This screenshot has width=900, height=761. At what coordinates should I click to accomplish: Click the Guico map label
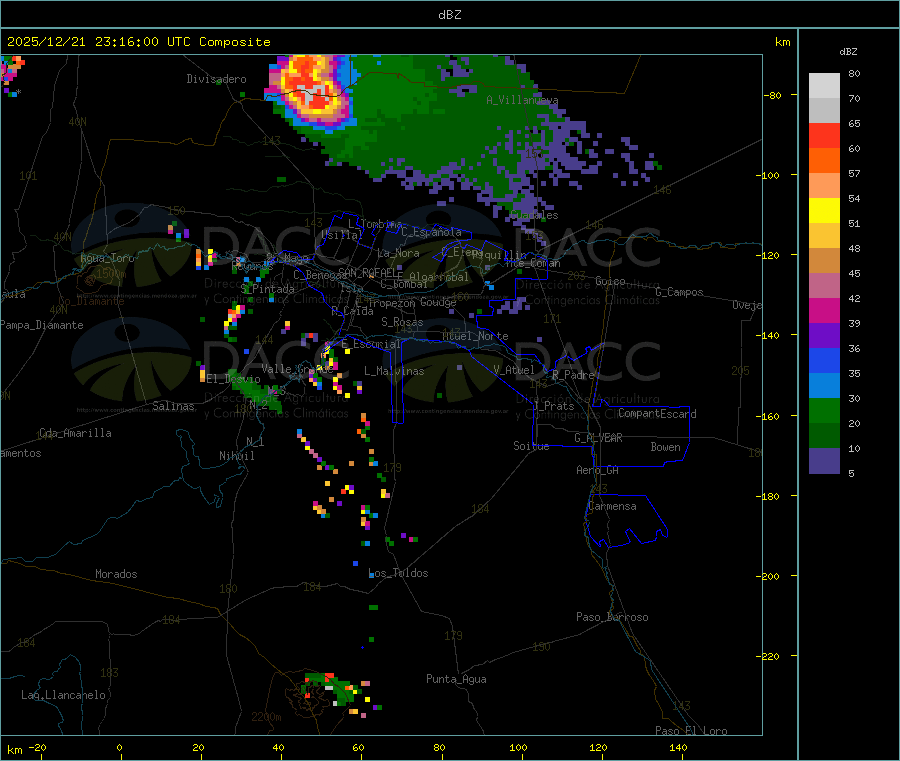(x=610, y=281)
